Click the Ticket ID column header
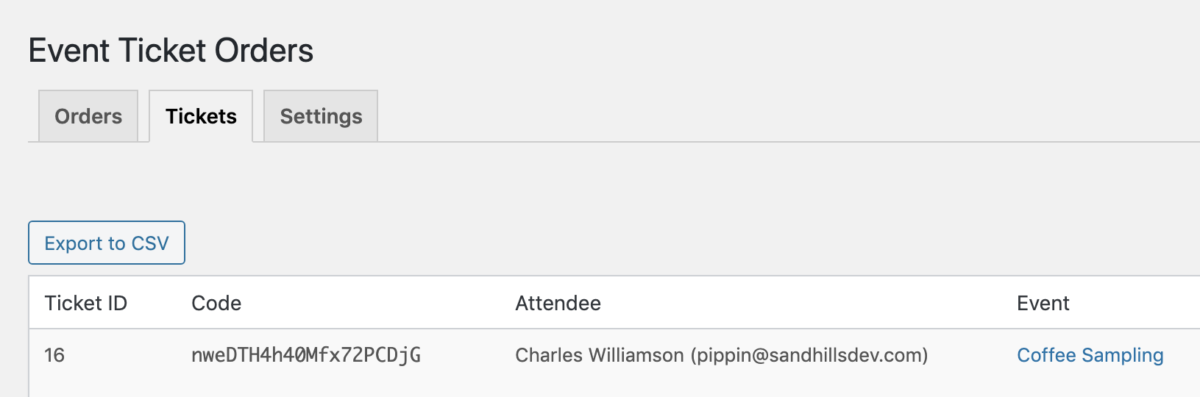Screen dimensions: 1200x397 point(86,303)
